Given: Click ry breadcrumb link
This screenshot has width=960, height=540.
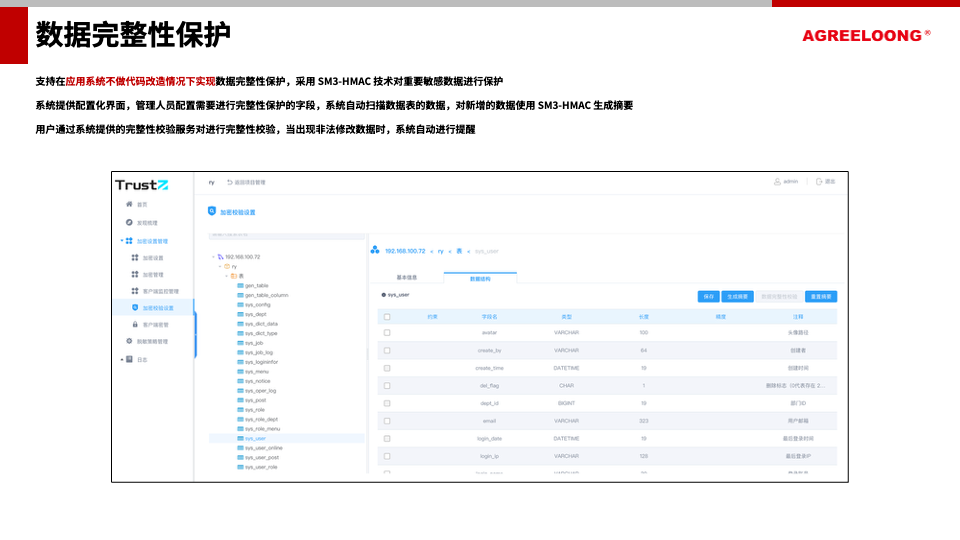Looking at the screenshot, I should point(440,251).
